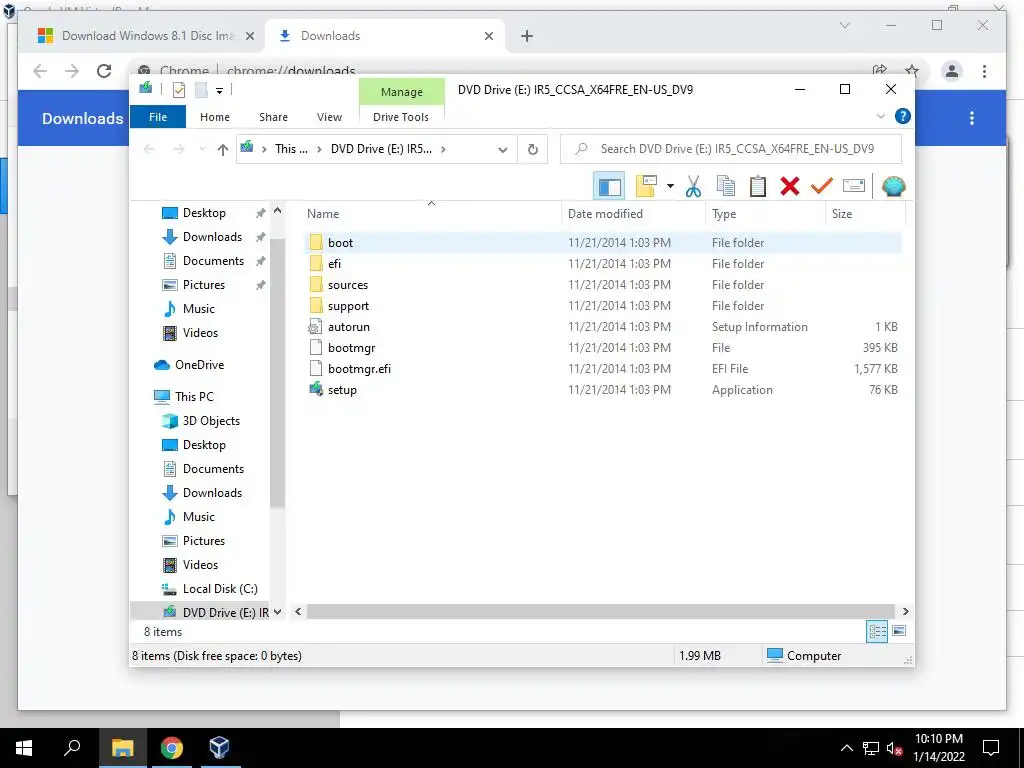Click the Copy toolbar icon
The image size is (1024, 768).
(x=726, y=187)
